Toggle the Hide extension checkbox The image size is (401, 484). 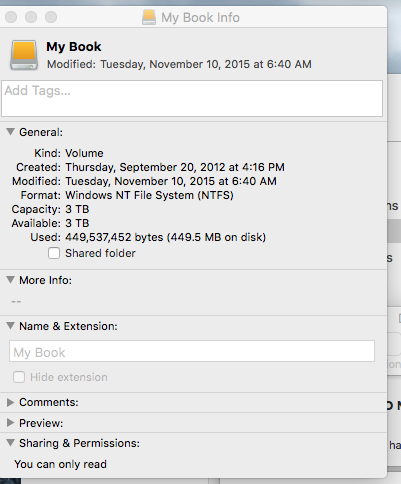[x=19, y=377]
